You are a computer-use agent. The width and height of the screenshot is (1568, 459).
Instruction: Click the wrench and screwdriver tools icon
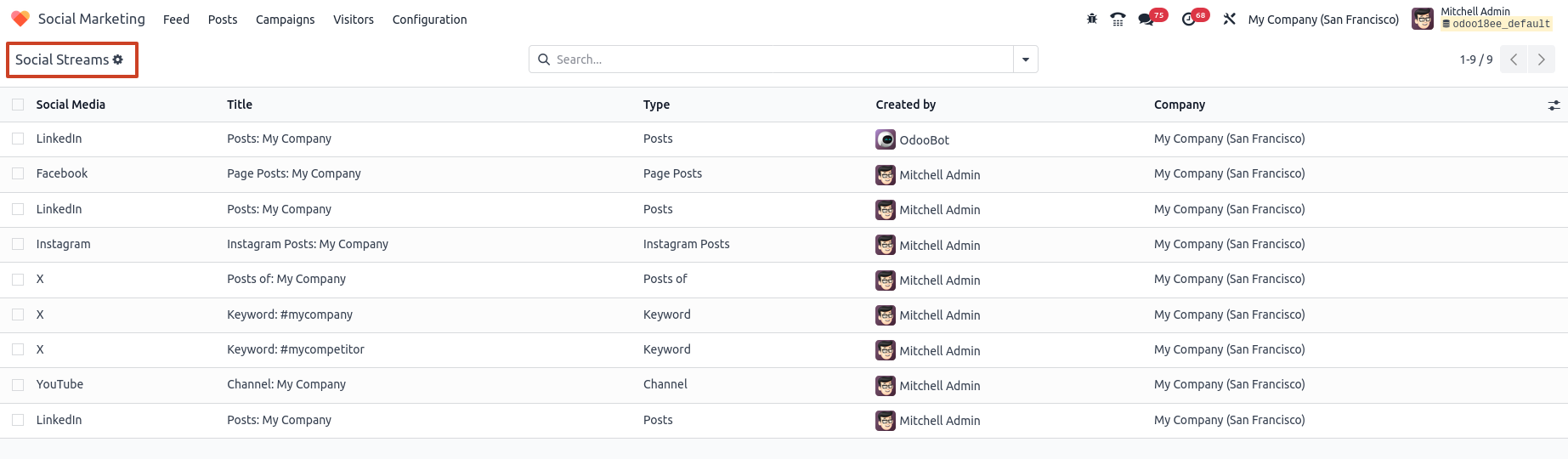pyautogui.click(x=1229, y=19)
